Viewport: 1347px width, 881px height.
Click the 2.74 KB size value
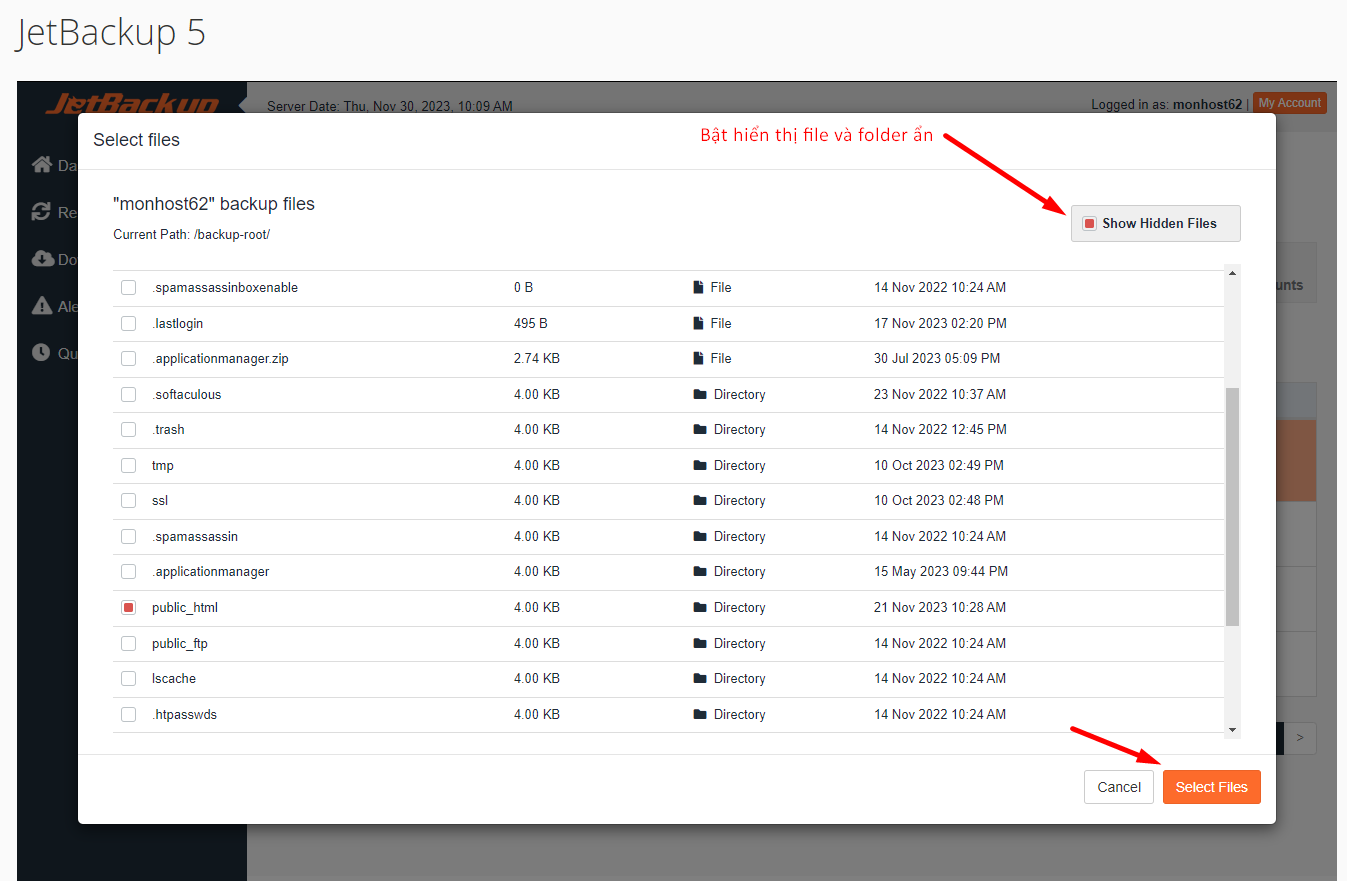537,358
